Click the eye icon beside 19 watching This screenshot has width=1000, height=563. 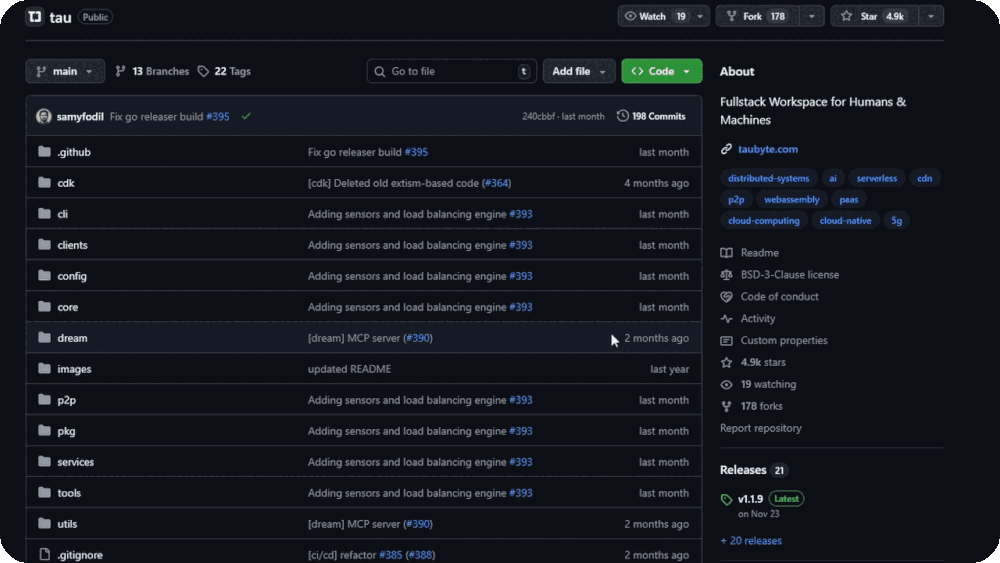click(x=726, y=384)
